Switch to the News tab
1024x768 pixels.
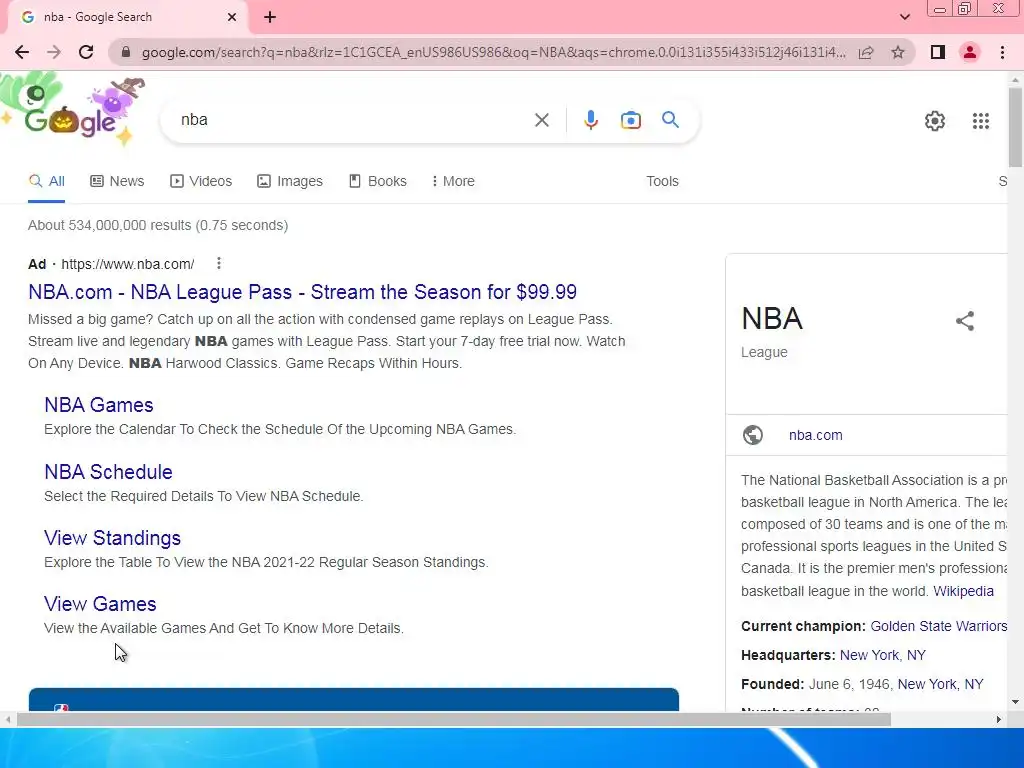[x=117, y=182]
